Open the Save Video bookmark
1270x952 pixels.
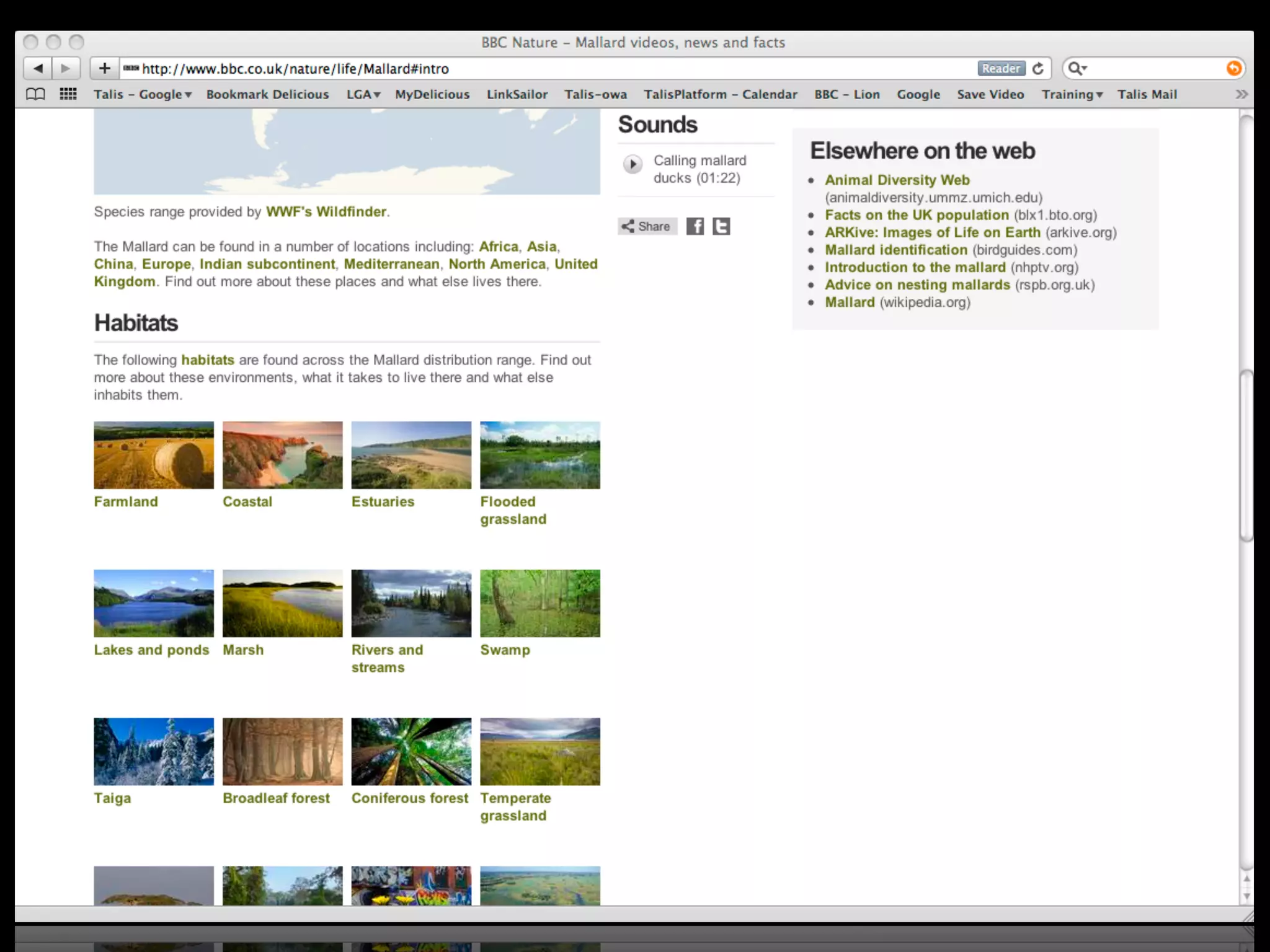[990, 94]
